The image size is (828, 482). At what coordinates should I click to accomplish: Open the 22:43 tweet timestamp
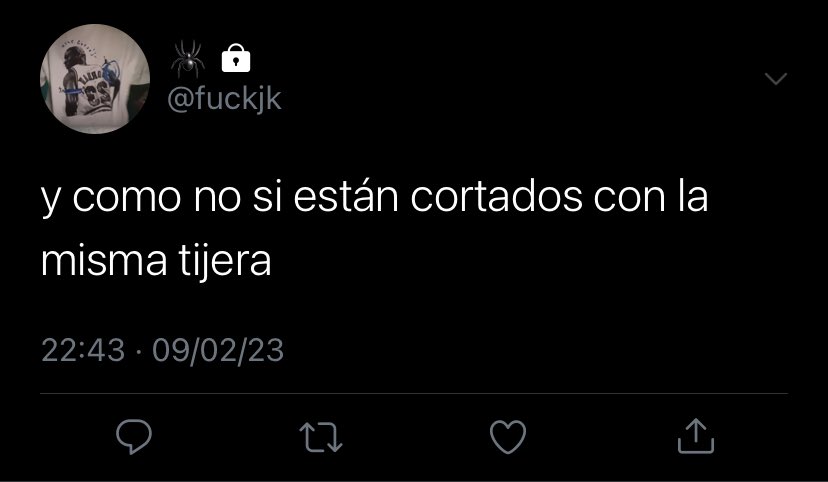click(x=83, y=351)
